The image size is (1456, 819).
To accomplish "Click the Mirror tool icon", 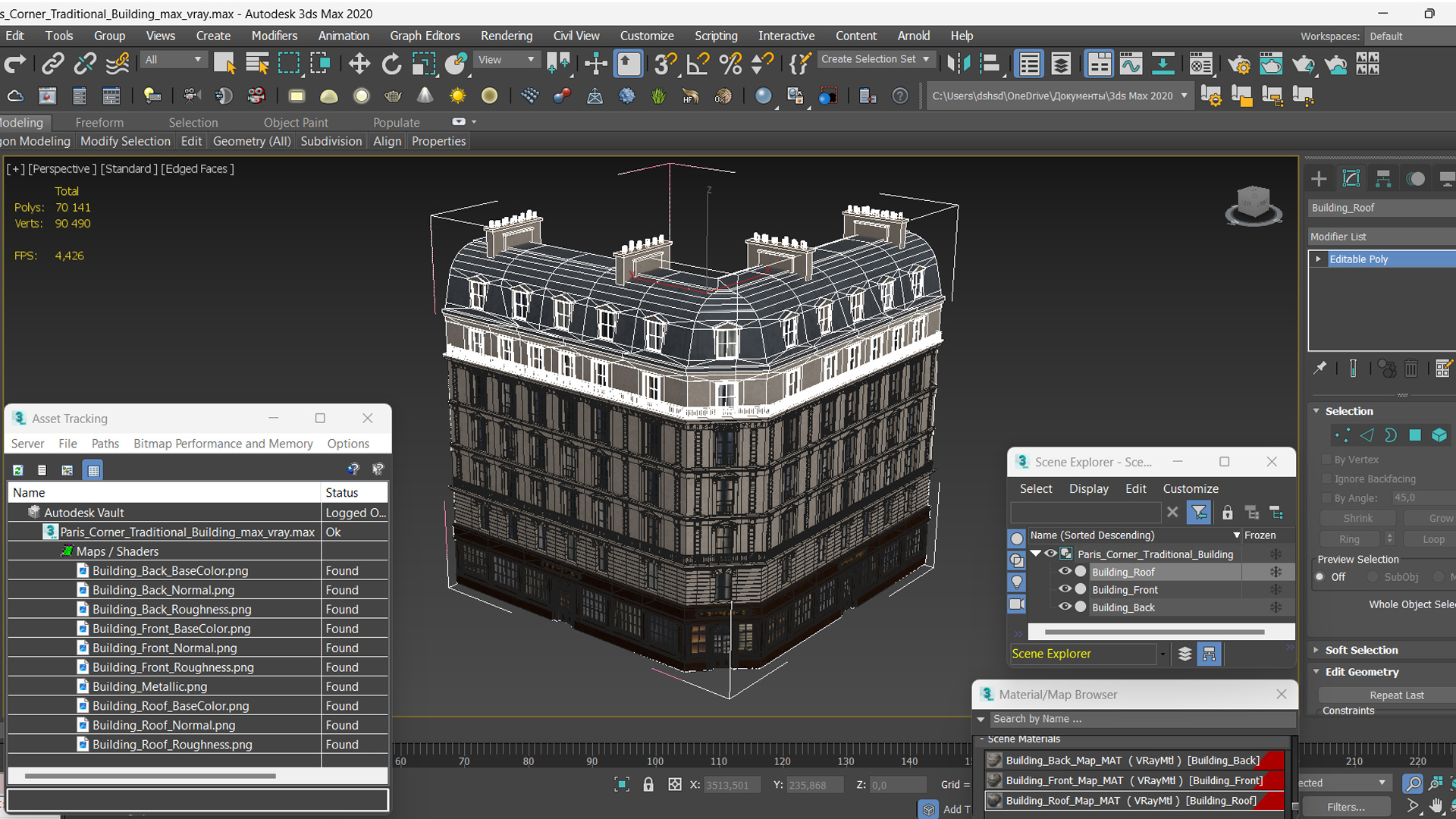I will point(959,64).
